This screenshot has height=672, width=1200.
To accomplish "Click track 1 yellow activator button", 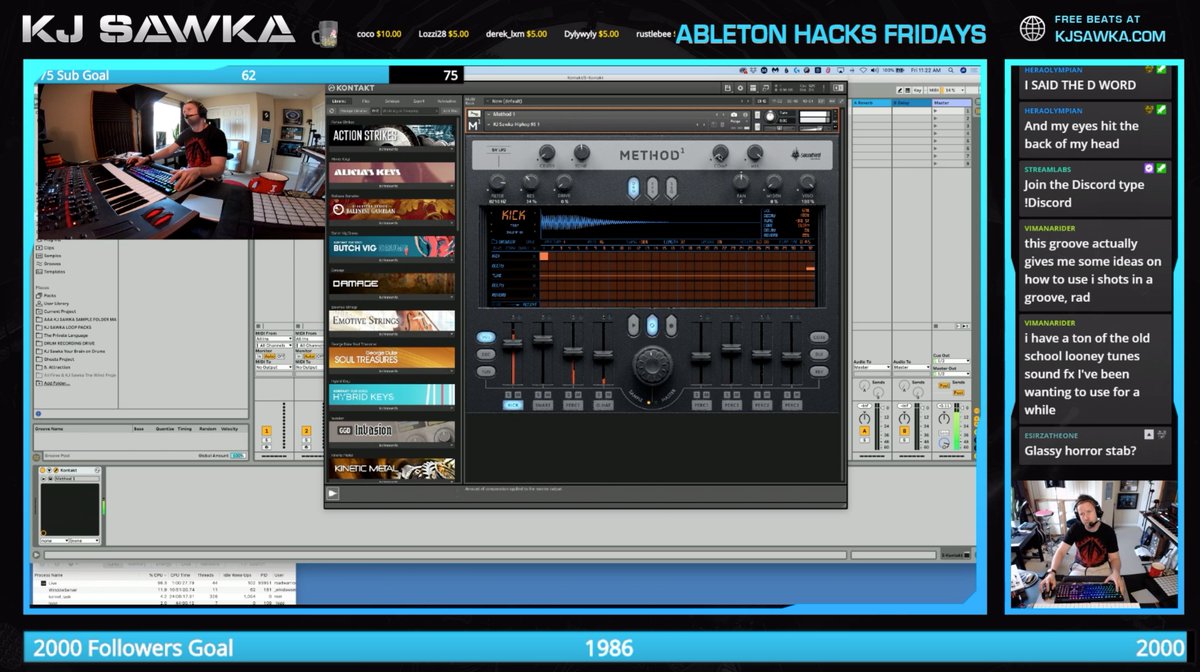I will pyautogui.click(x=266, y=430).
